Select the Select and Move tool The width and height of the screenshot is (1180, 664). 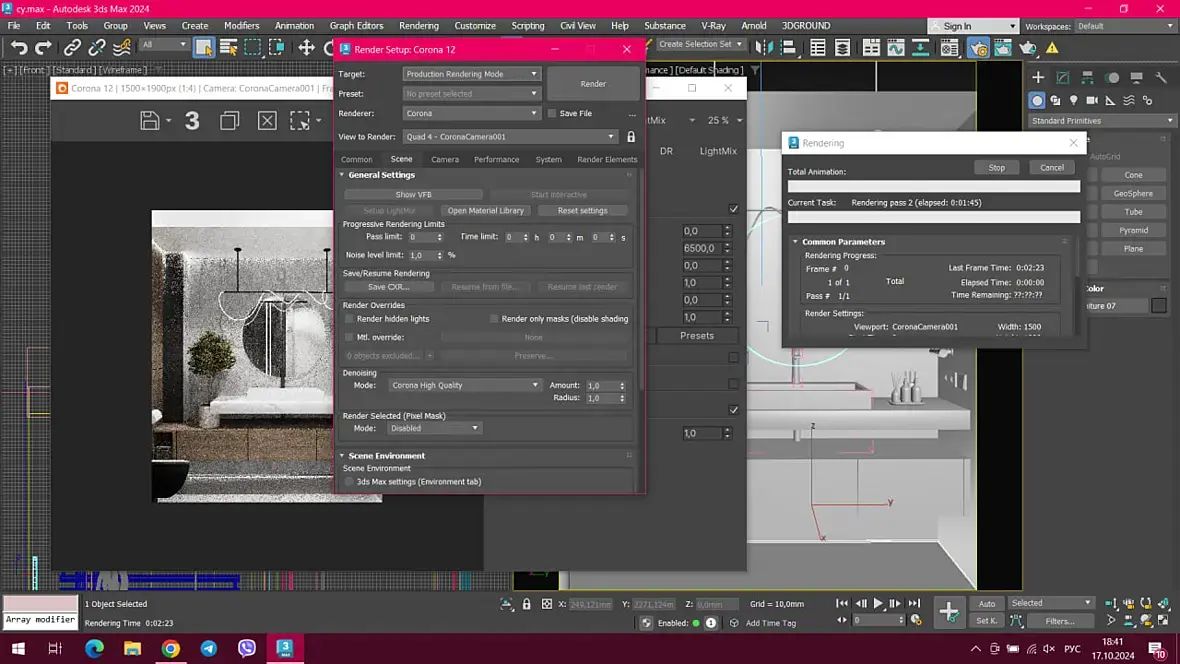click(306, 47)
